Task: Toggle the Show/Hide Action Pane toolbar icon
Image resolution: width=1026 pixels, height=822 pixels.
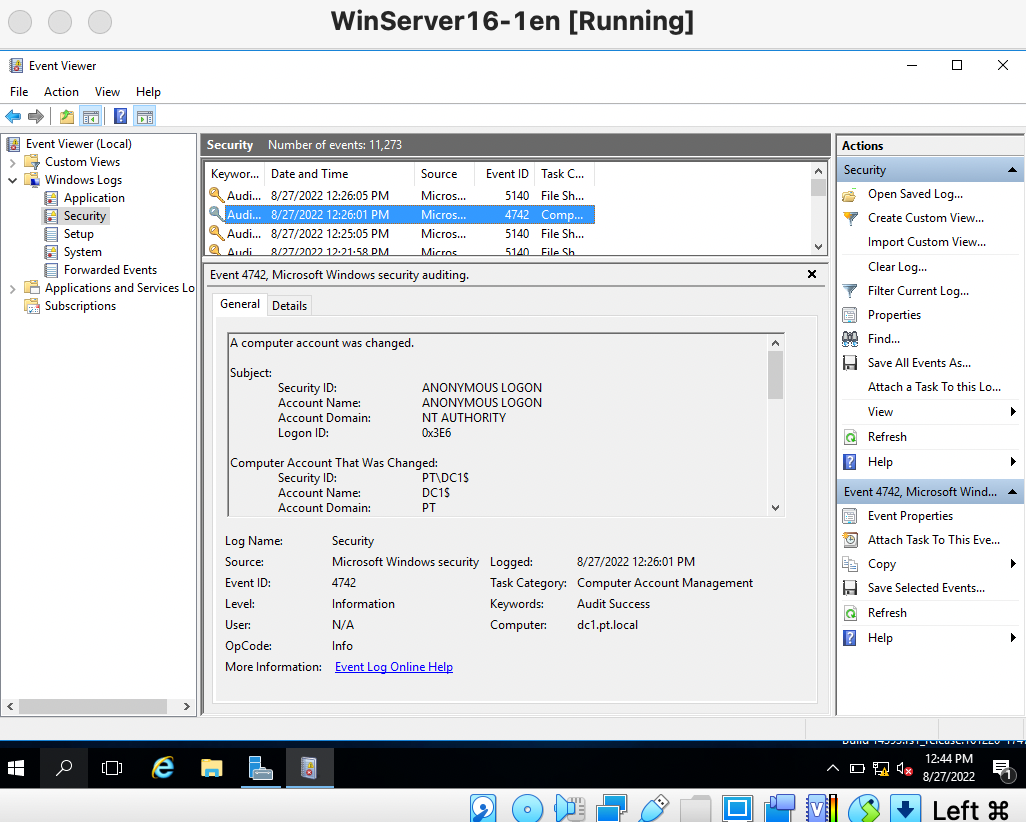Action: pos(145,116)
